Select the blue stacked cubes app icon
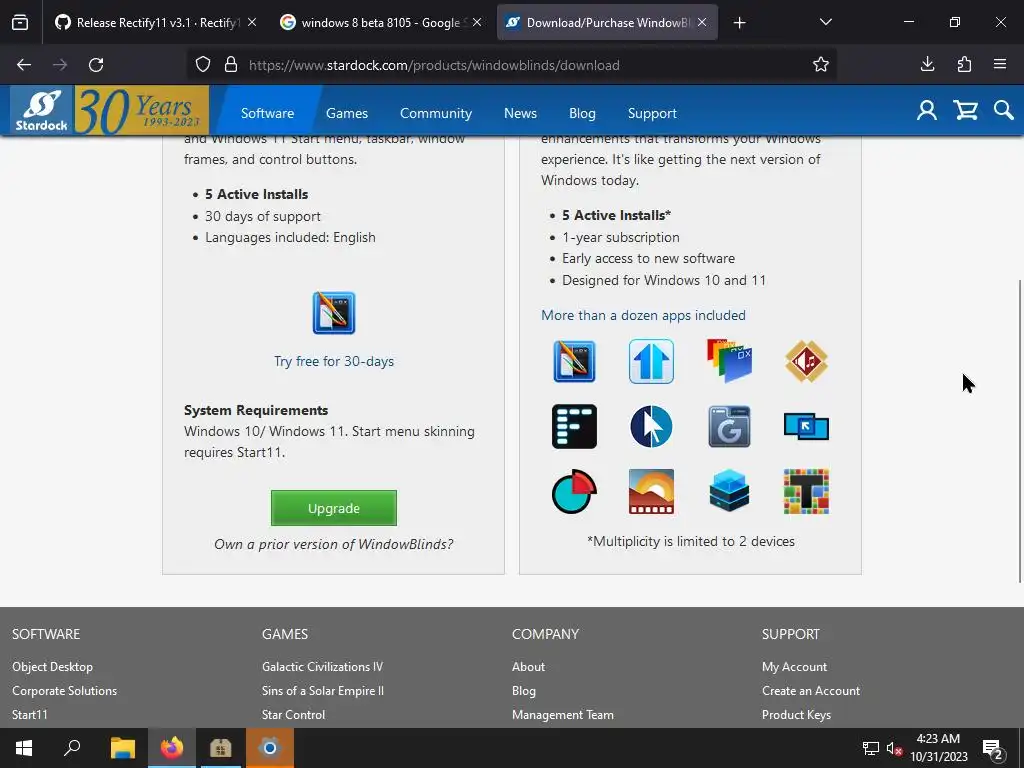This screenshot has width=1024, height=768. click(x=729, y=491)
